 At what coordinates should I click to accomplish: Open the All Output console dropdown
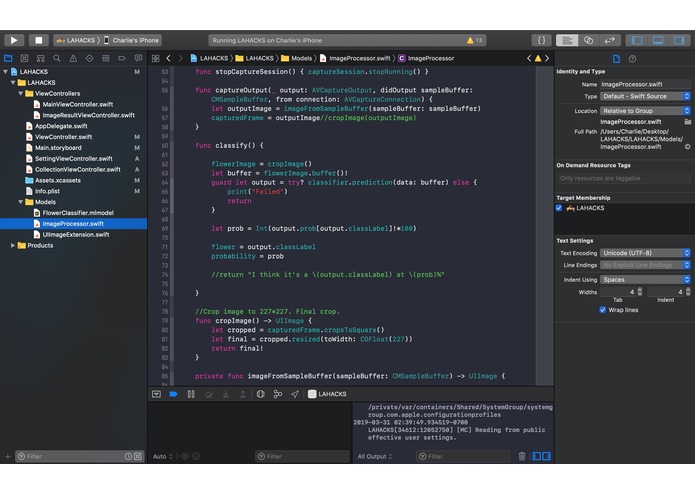(375, 456)
